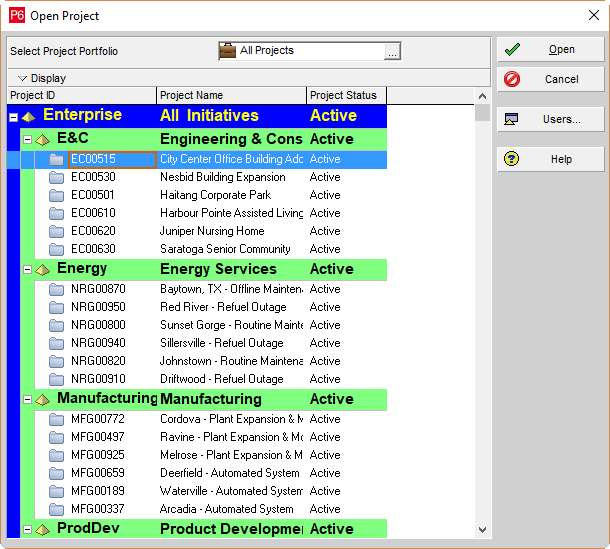Click the Users monitor icon
This screenshot has height=549, width=610.
tap(511, 119)
